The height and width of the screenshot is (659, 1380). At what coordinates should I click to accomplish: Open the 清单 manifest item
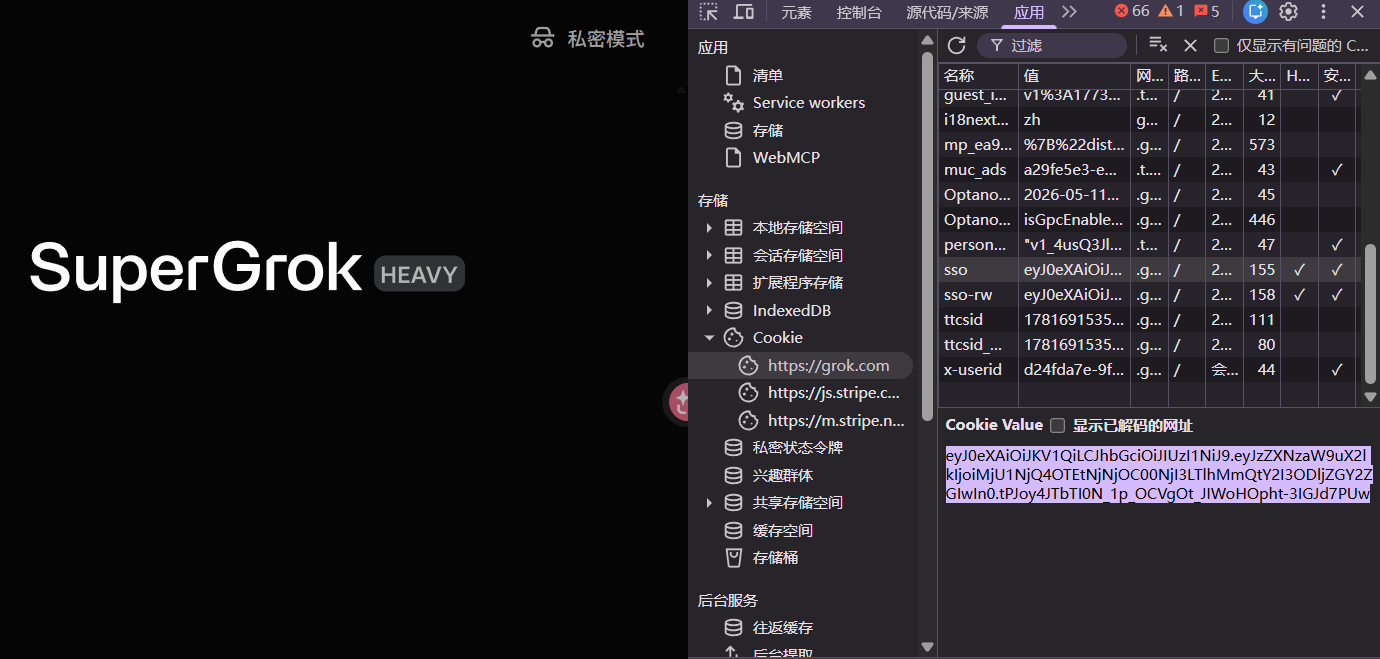click(768, 75)
